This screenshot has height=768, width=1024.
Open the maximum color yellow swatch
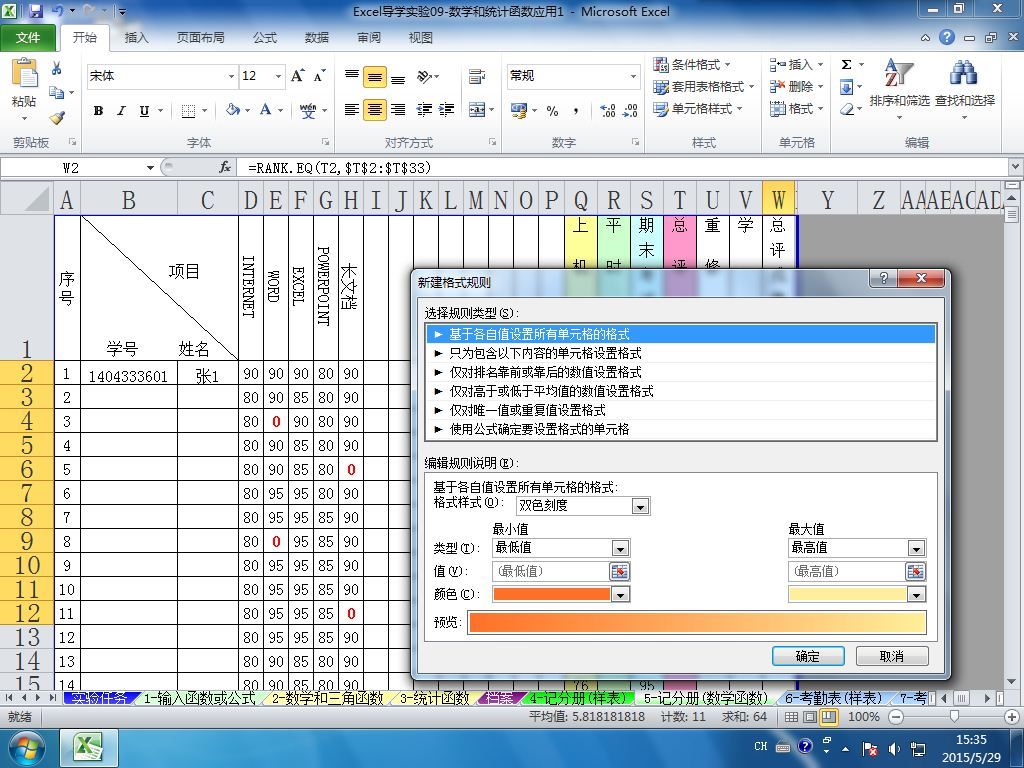(857, 594)
